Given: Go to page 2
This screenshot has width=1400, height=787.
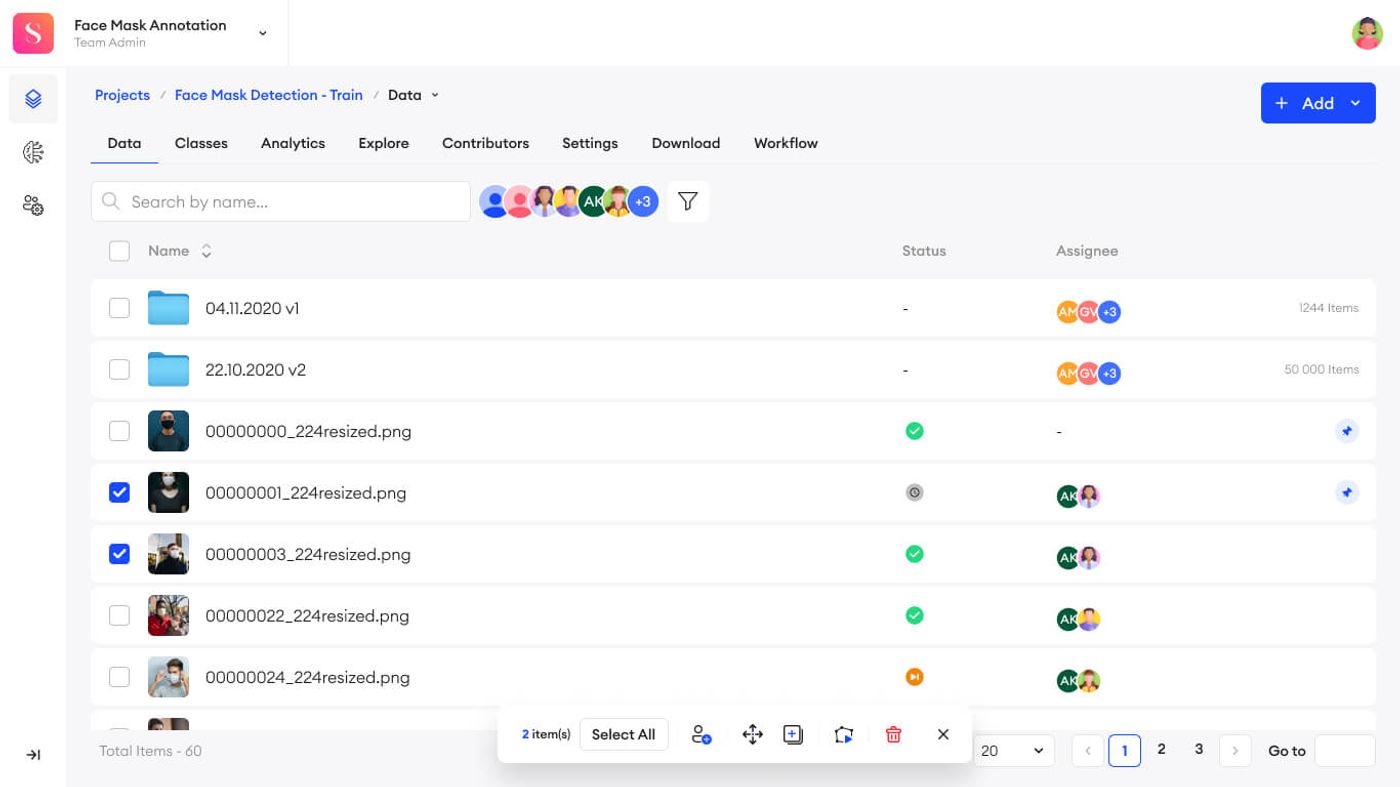Looking at the screenshot, I should [1161, 749].
